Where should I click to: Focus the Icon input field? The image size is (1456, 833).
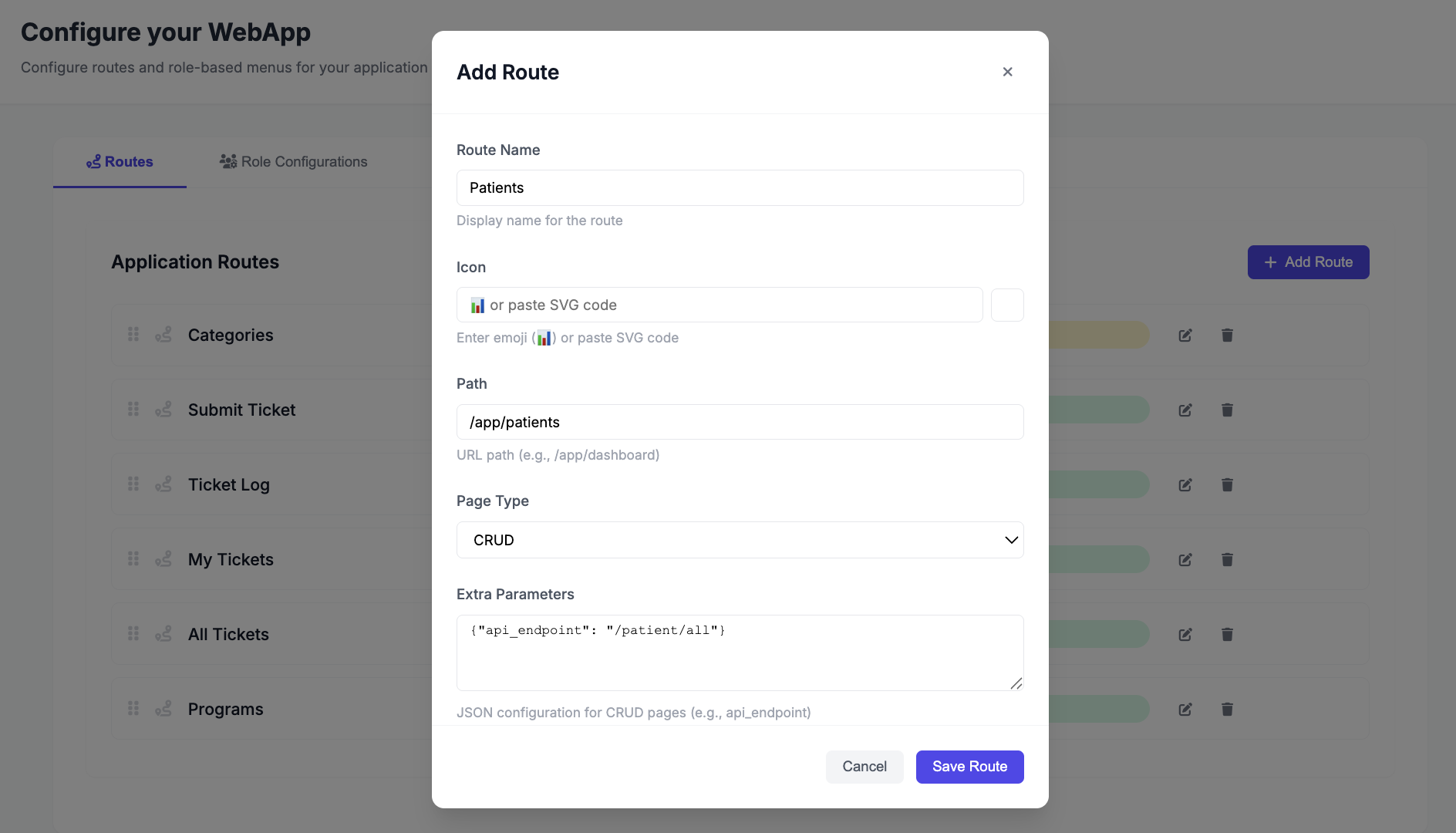coord(720,305)
